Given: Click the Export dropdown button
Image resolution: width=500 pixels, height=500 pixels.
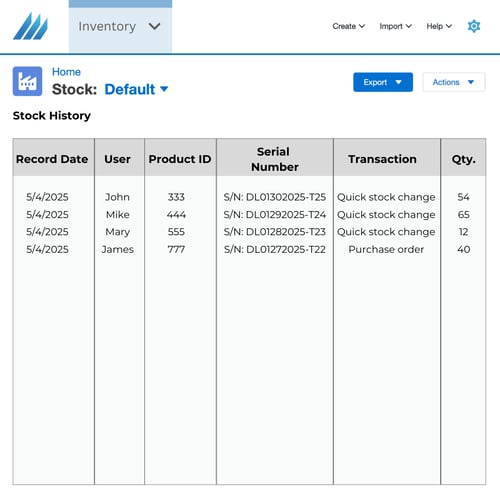Looking at the screenshot, I should coord(383,82).
